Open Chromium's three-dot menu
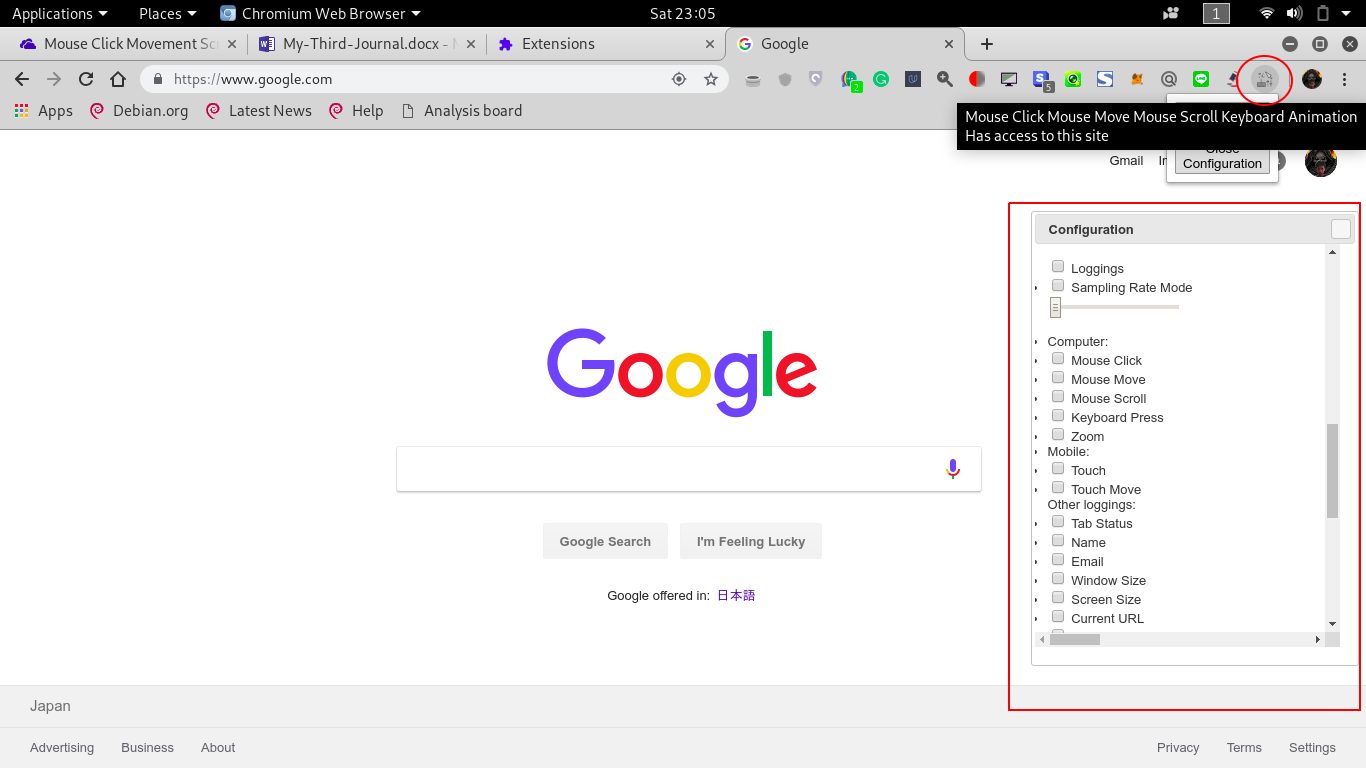 click(1345, 79)
